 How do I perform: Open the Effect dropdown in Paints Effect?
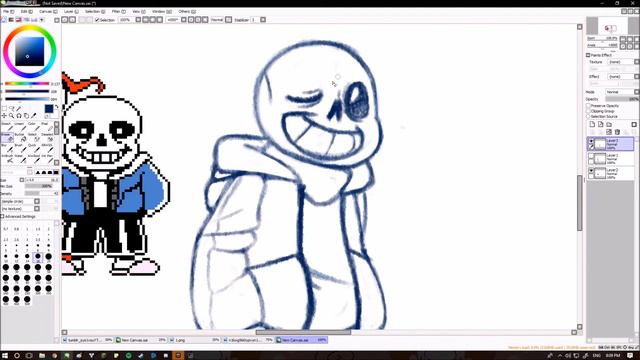636,76
